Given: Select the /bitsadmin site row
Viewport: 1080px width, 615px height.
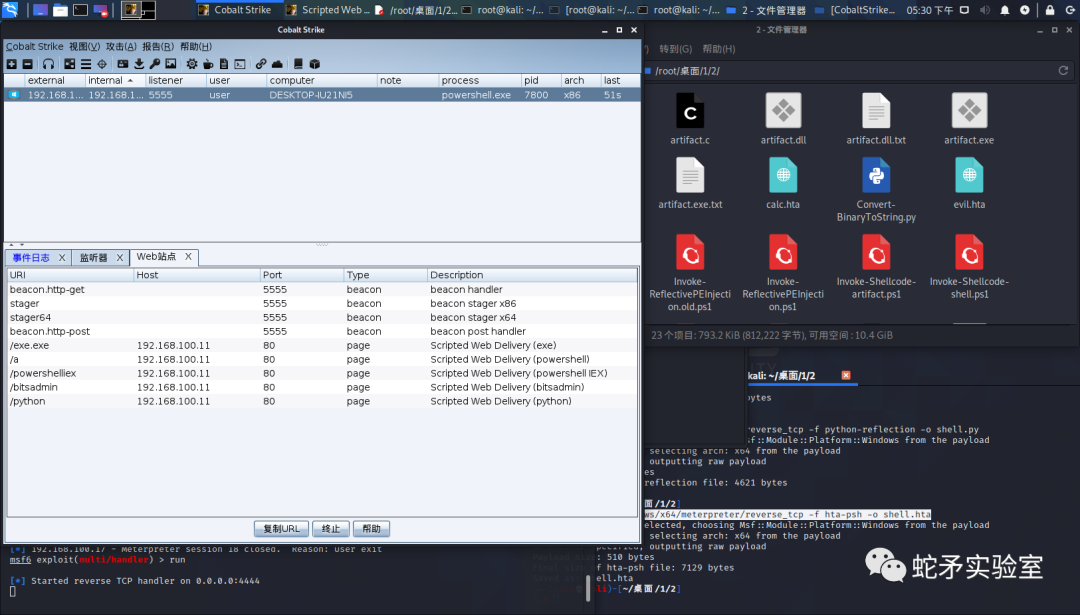Looking at the screenshot, I should 322,387.
